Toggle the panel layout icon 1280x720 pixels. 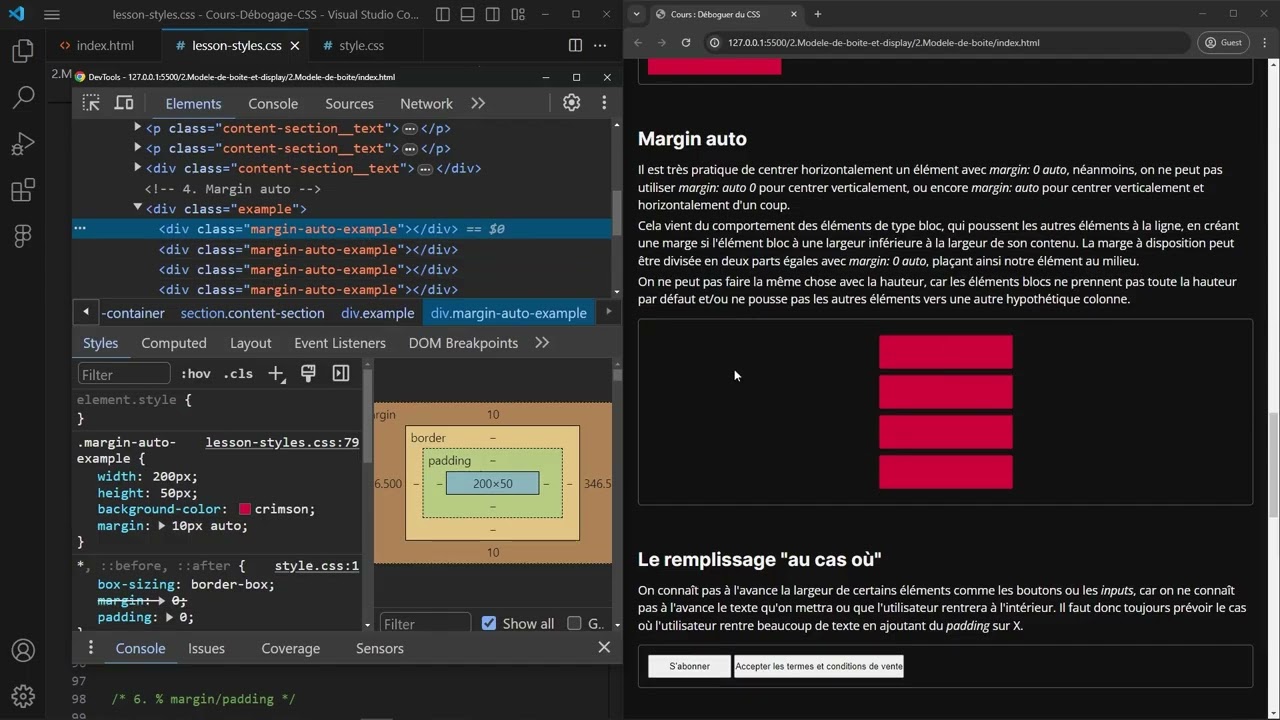click(x=468, y=15)
